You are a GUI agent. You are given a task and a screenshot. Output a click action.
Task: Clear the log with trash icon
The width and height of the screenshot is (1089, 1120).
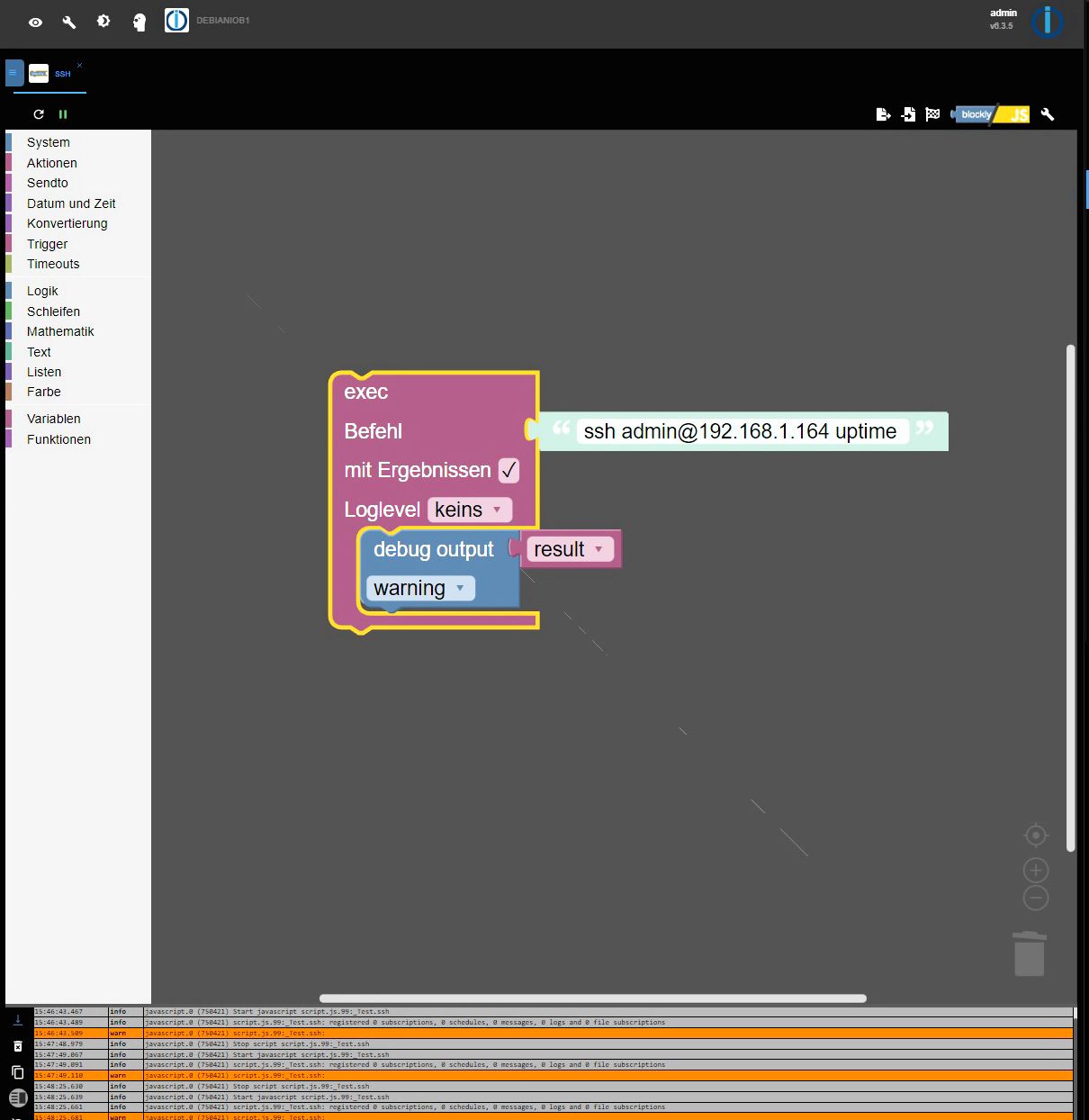(x=17, y=1046)
